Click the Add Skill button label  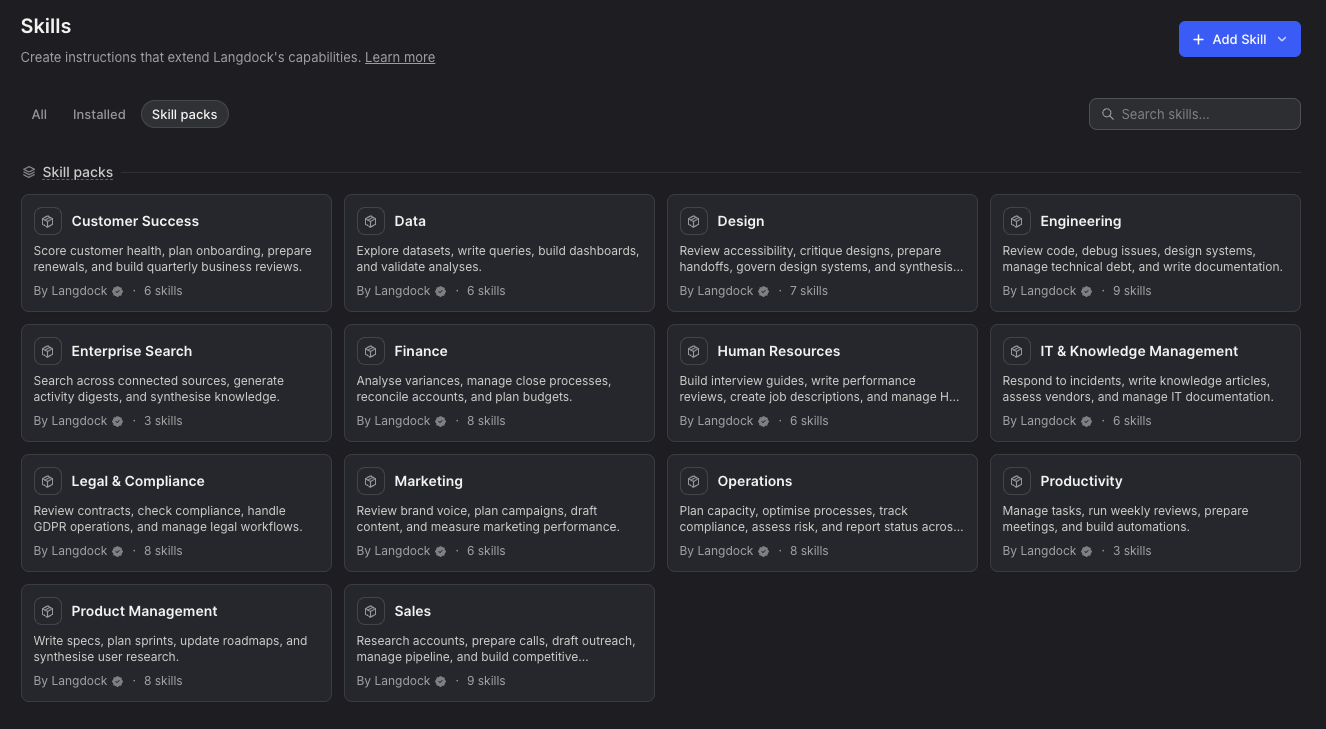1240,39
